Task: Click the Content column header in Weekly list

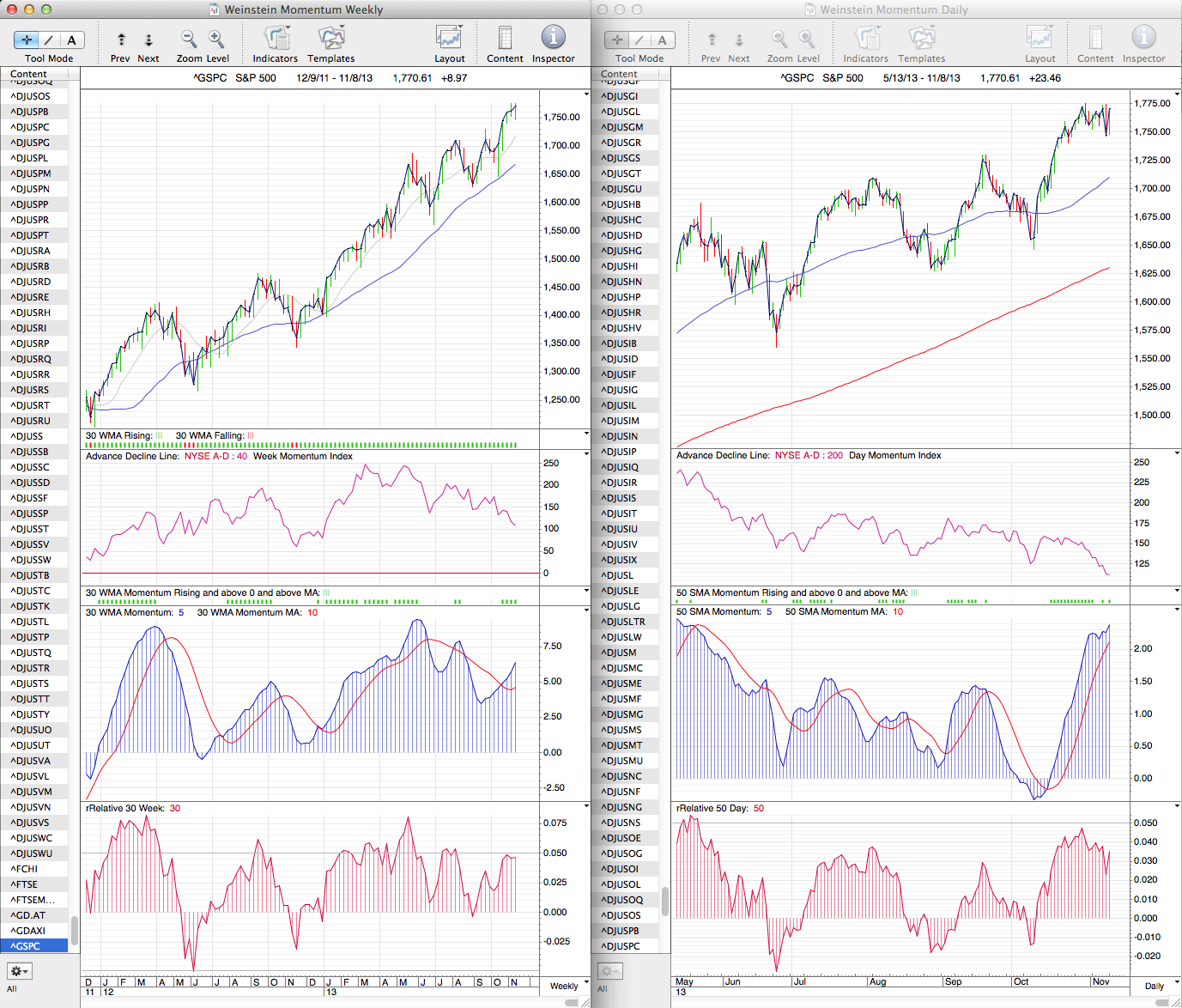Action: click(30, 74)
